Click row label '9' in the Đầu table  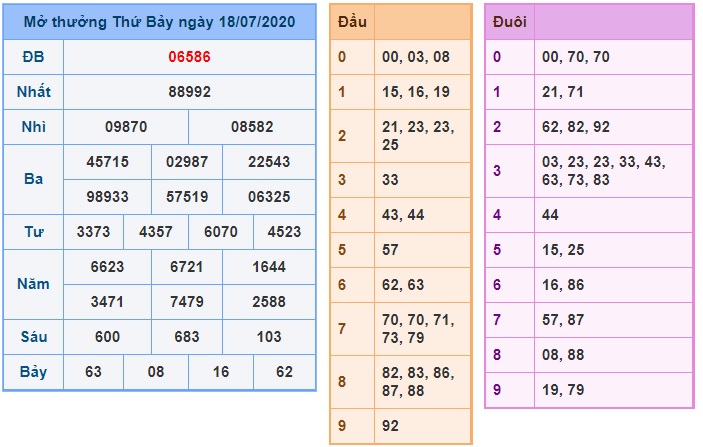342,425
